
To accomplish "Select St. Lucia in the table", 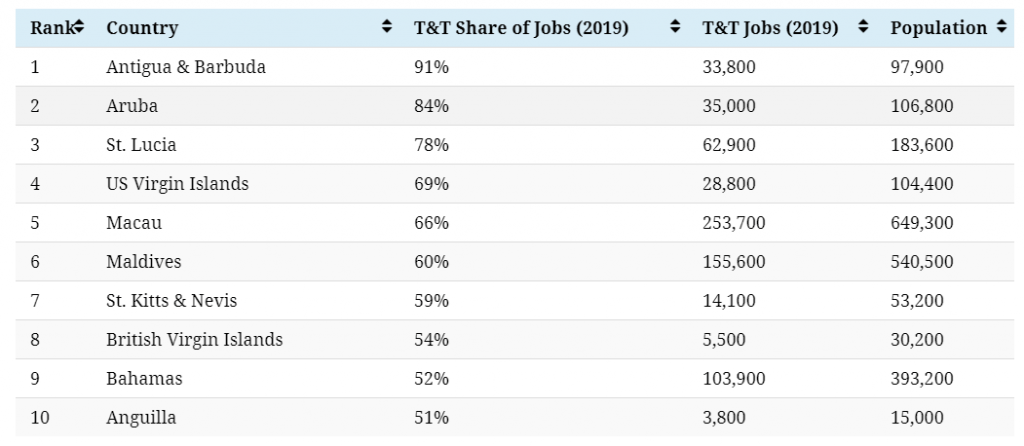I will click(141, 144).
